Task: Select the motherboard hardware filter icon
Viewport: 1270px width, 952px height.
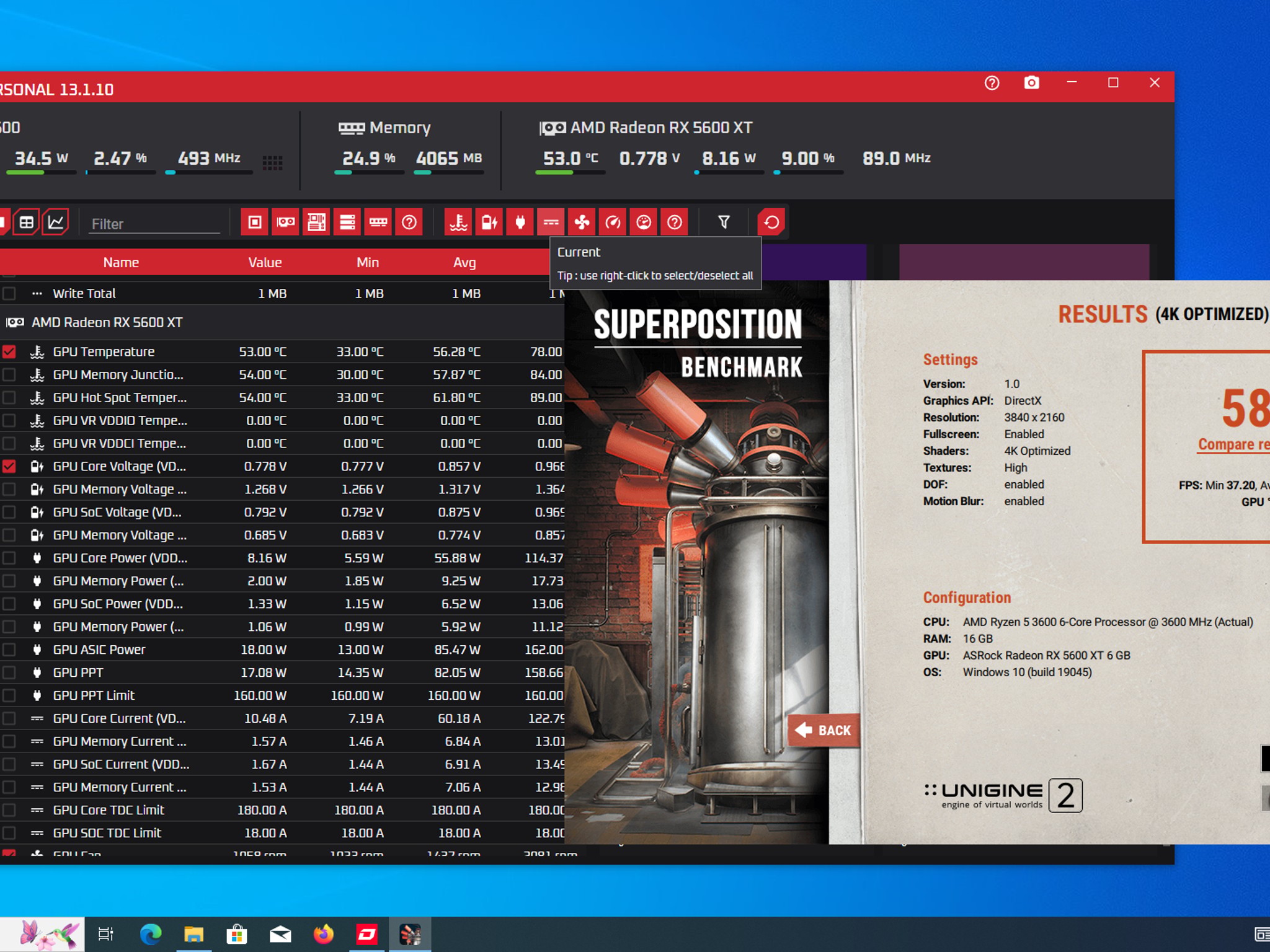Action: pyautogui.click(x=316, y=222)
